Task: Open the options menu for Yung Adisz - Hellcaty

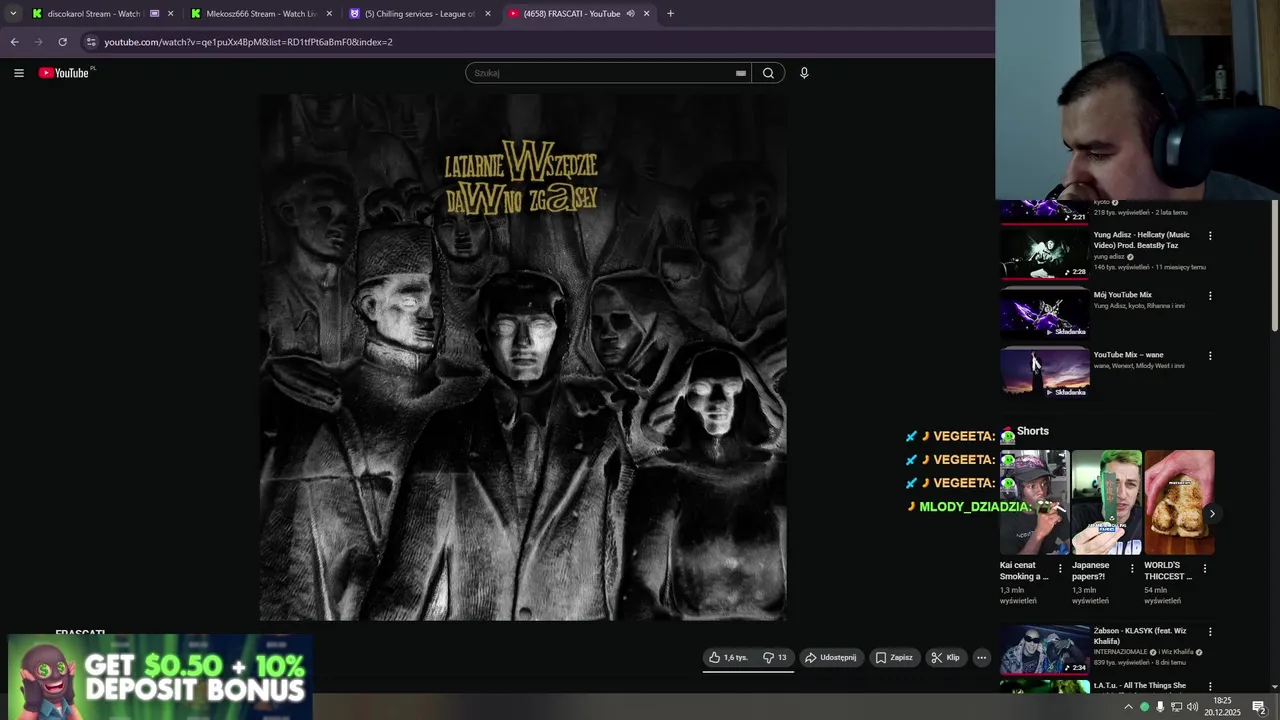Action: pyautogui.click(x=1210, y=236)
